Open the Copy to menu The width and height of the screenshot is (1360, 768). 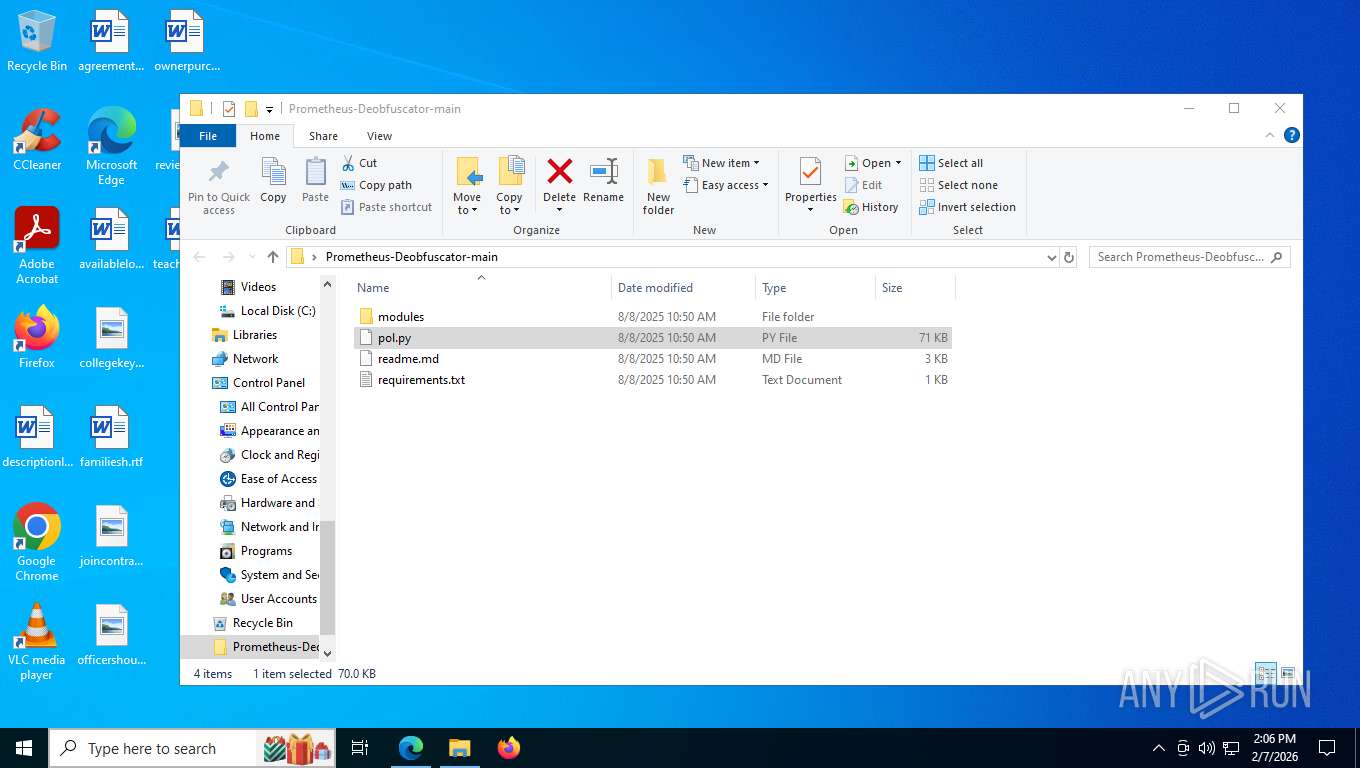pos(510,186)
